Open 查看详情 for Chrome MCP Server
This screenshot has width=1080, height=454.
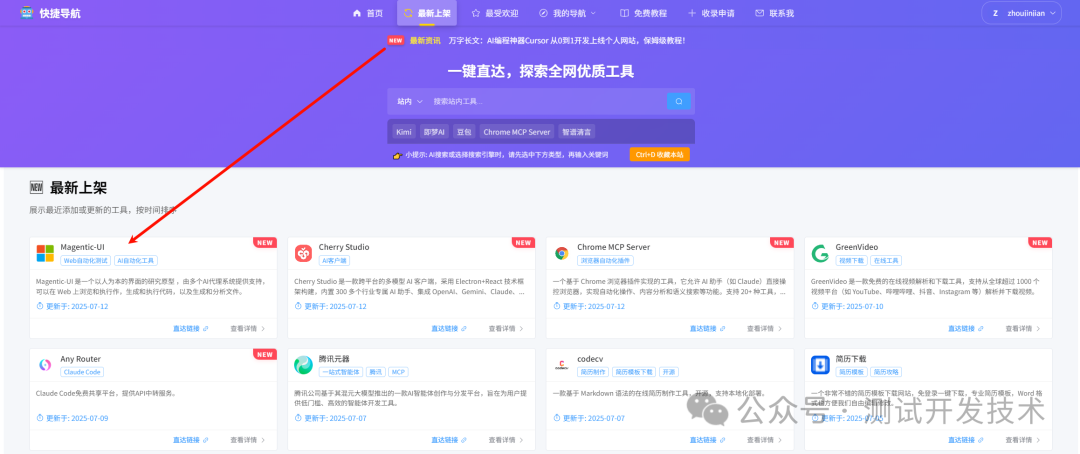tap(765, 329)
